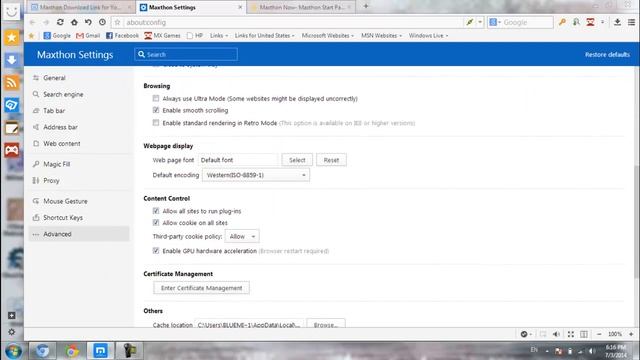
Task: Open Tab bar settings section
Action: pos(79,111)
